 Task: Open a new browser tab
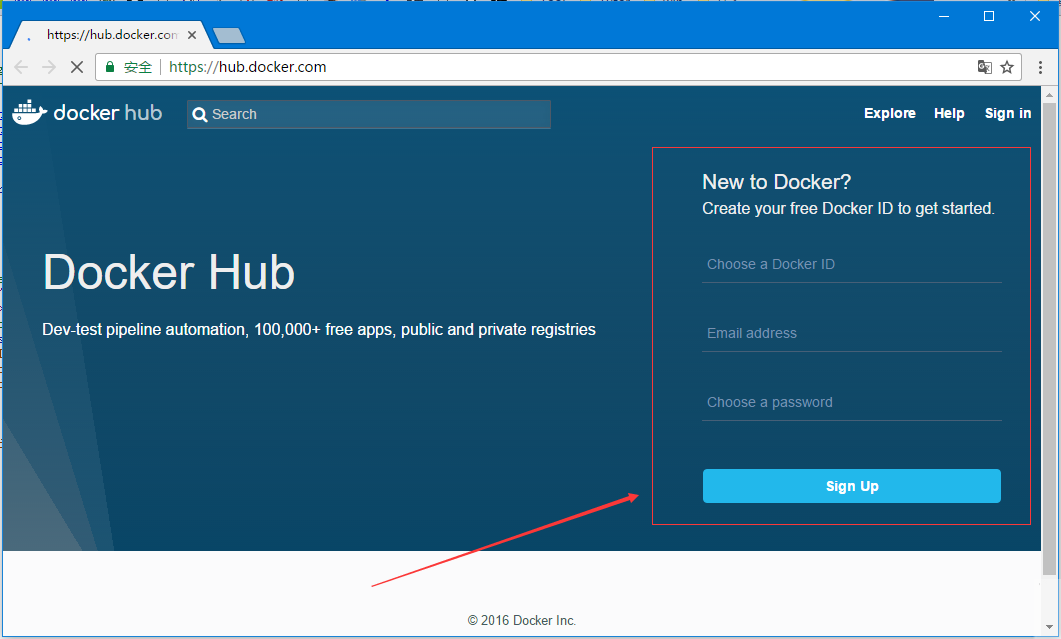pyautogui.click(x=229, y=35)
